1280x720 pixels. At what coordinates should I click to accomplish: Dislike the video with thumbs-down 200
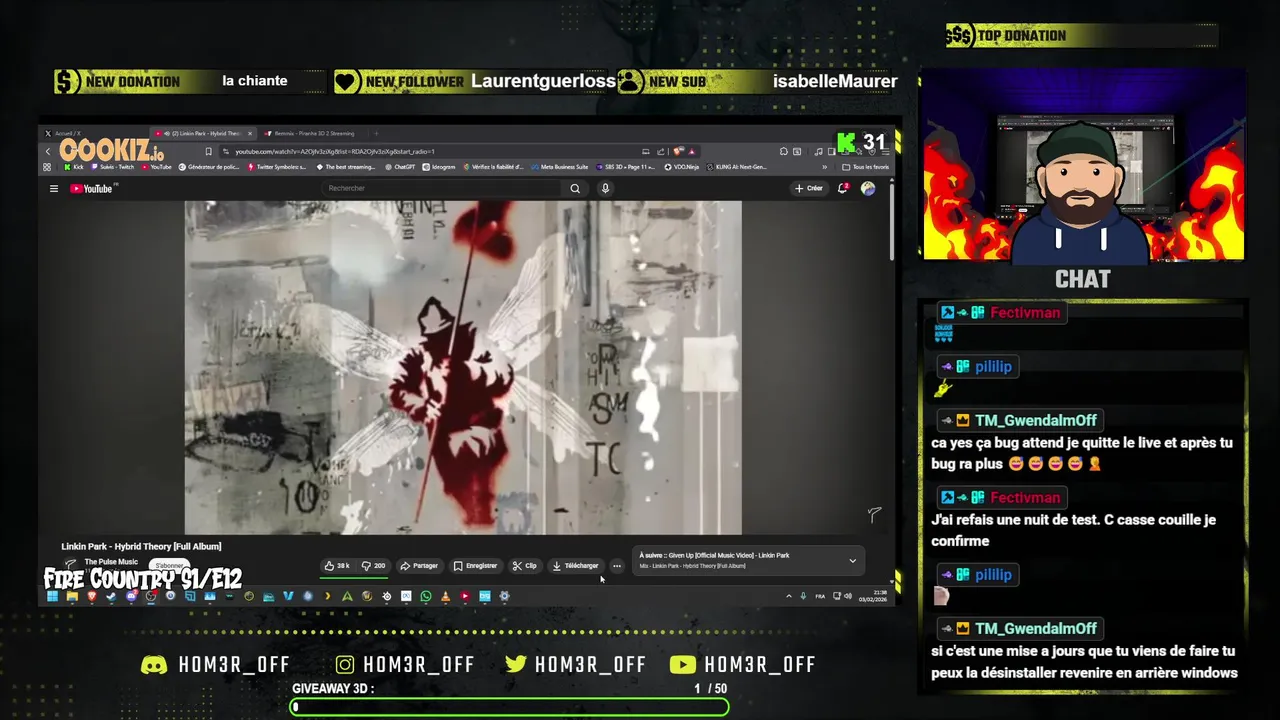click(373, 566)
